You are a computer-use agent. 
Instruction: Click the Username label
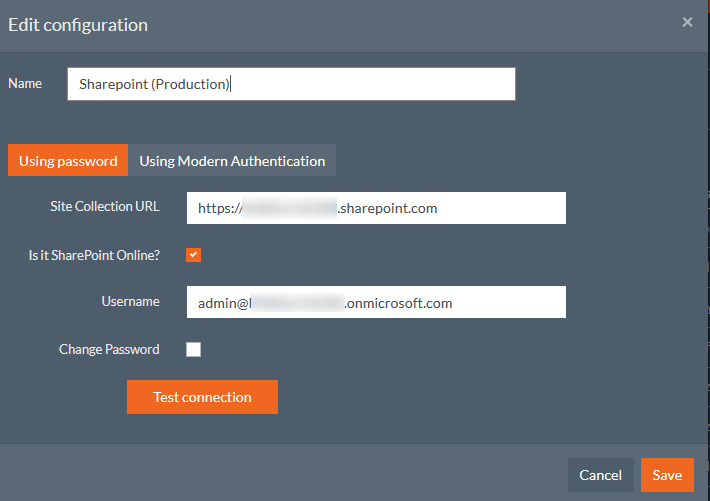tap(130, 302)
